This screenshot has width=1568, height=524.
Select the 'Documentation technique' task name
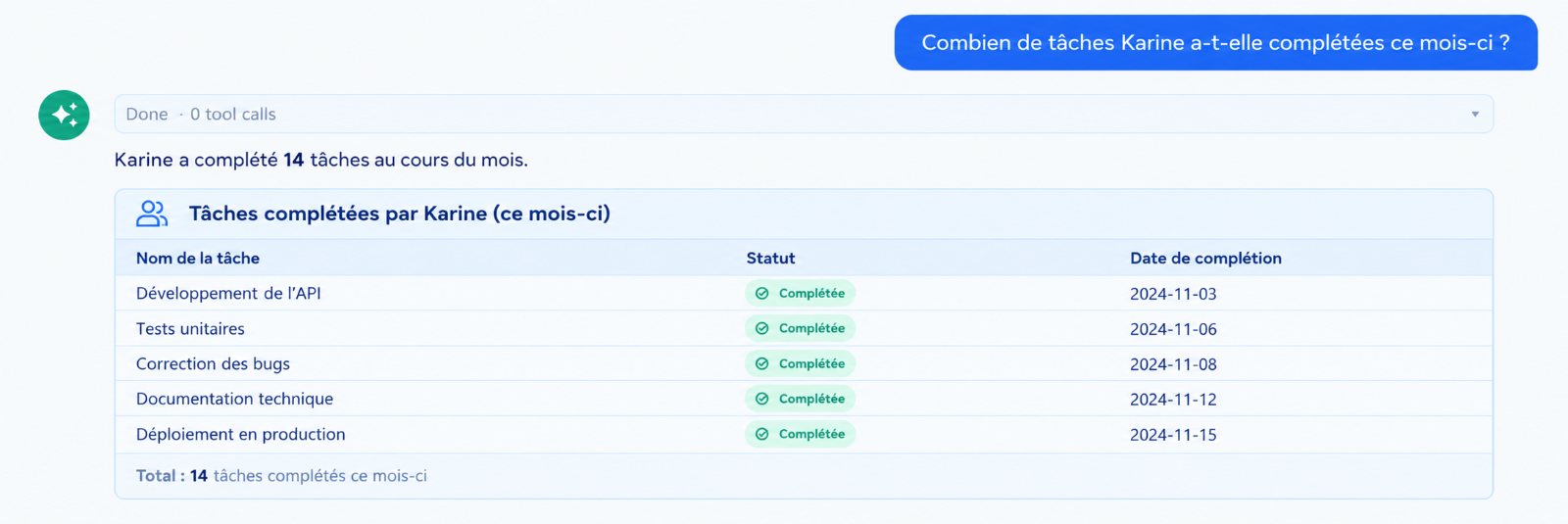tap(234, 400)
